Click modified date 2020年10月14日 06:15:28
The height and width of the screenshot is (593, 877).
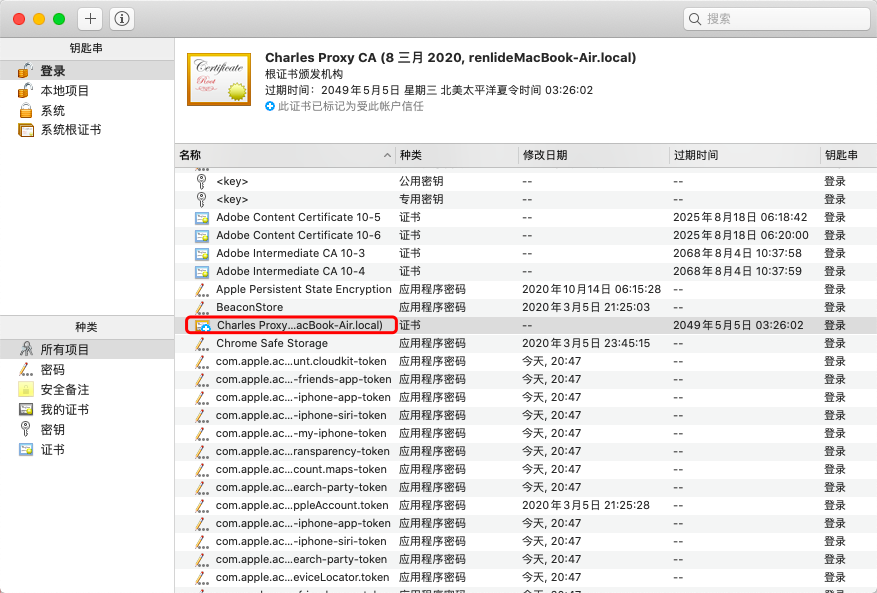point(591,289)
